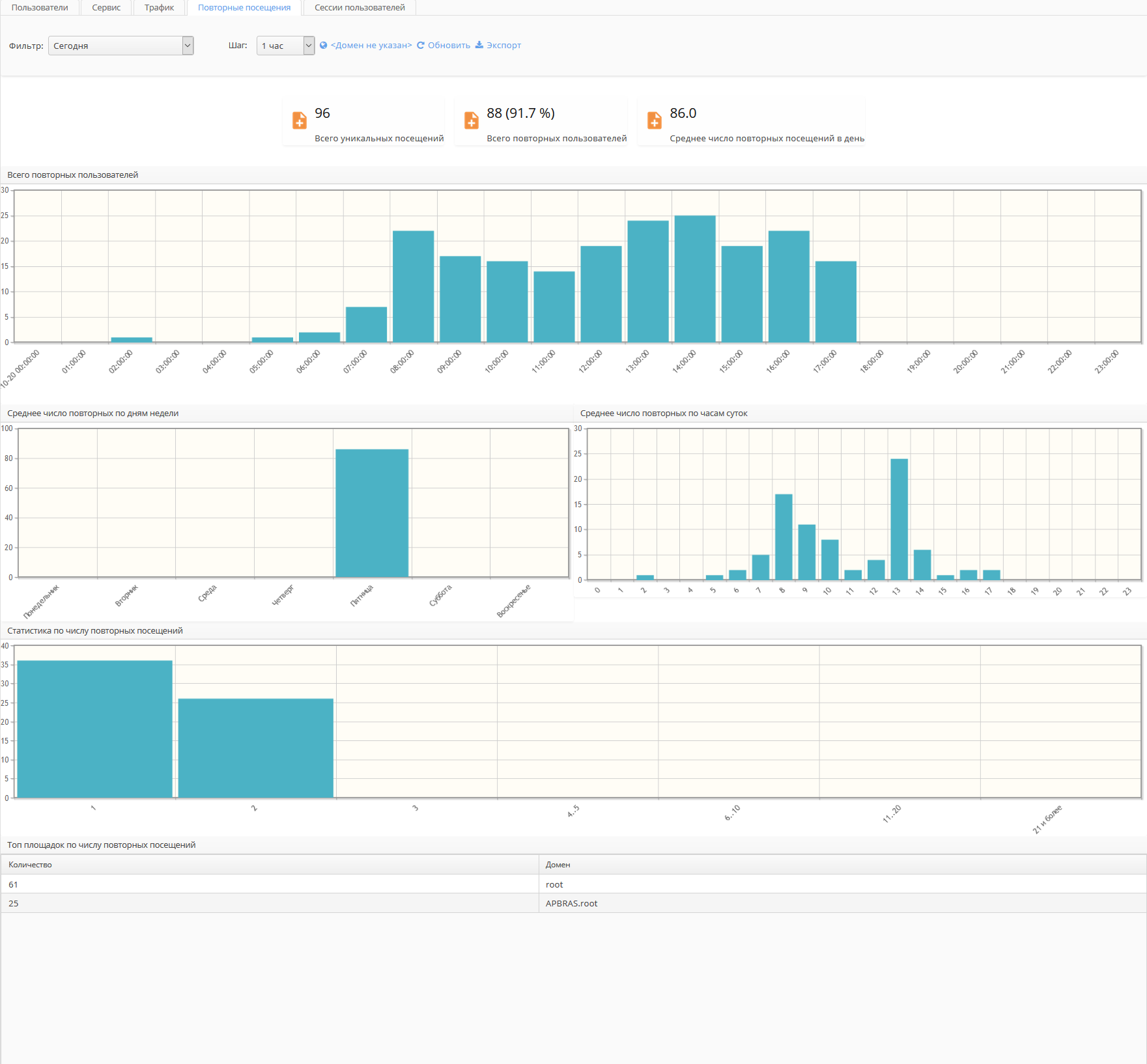Click the globe icon beside domain link
This screenshot has width=1147, height=1064.
click(x=323, y=46)
